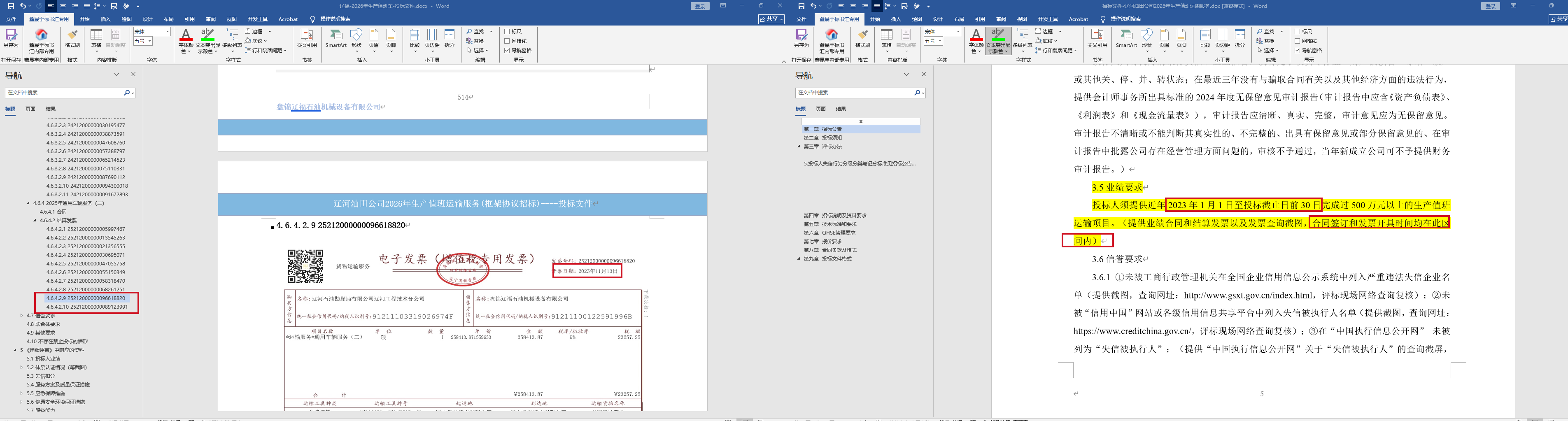This screenshot has height=421, width=1568.
Task: Toggle 网格线 gridlines checkbox in left window
Action: click(x=507, y=41)
